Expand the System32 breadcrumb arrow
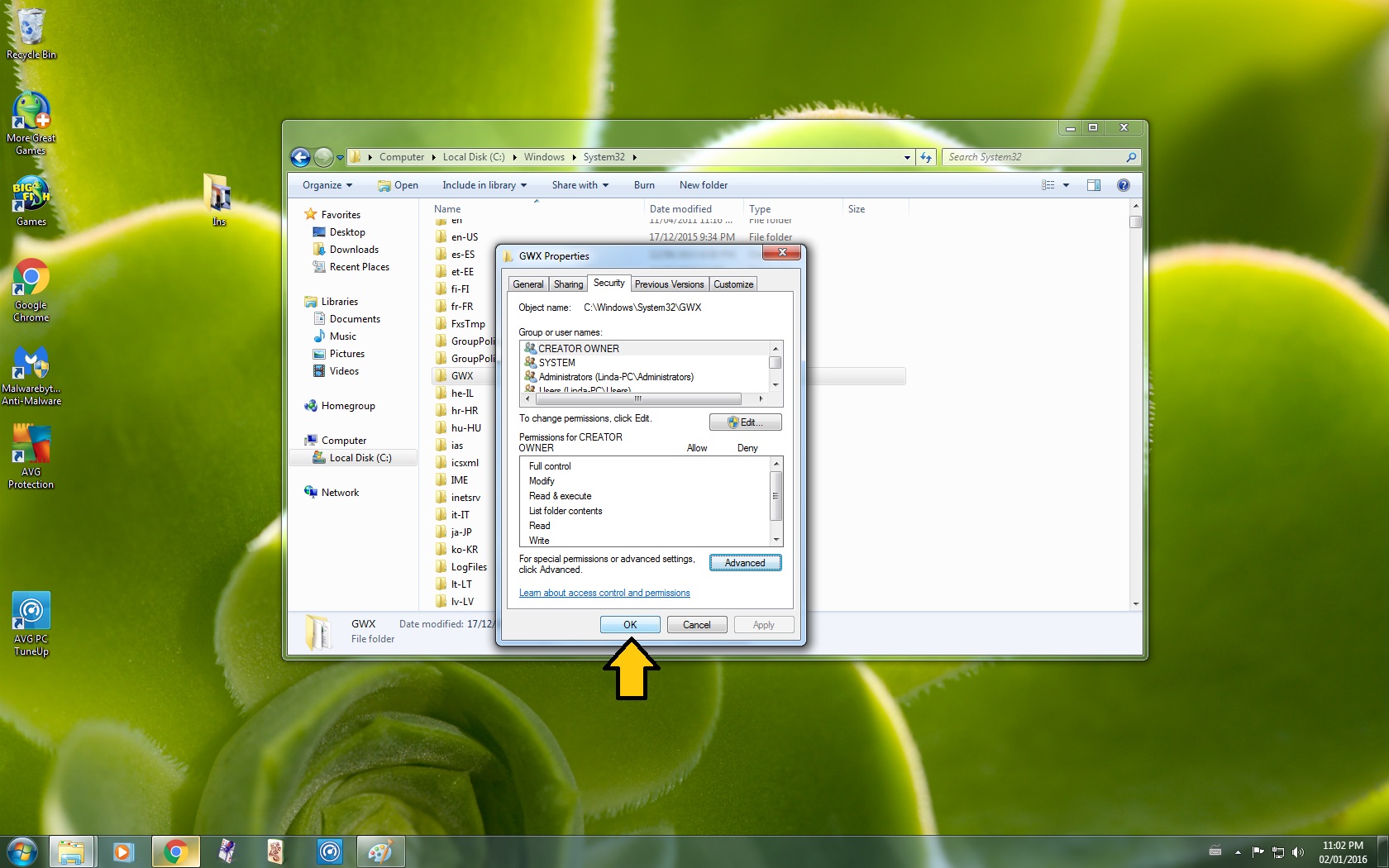The height and width of the screenshot is (868, 1389). [634, 157]
